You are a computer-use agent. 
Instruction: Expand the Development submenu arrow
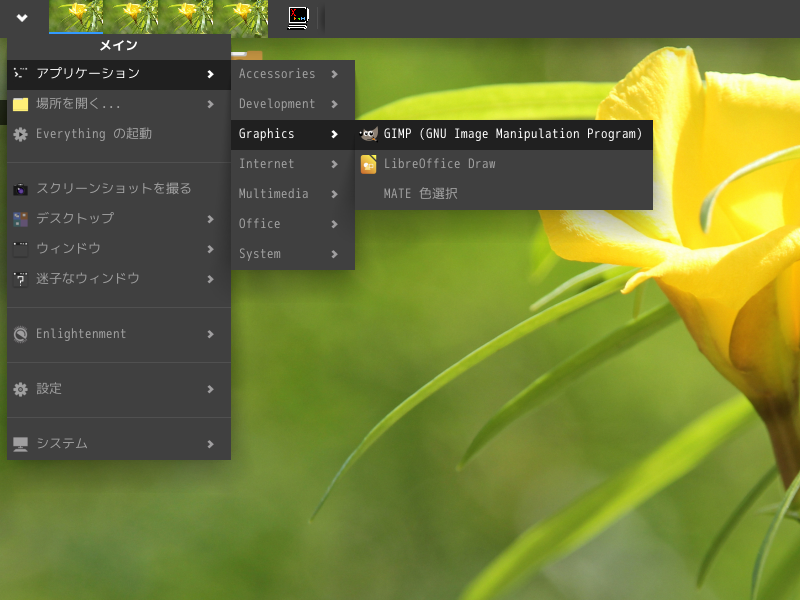pos(334,104)
